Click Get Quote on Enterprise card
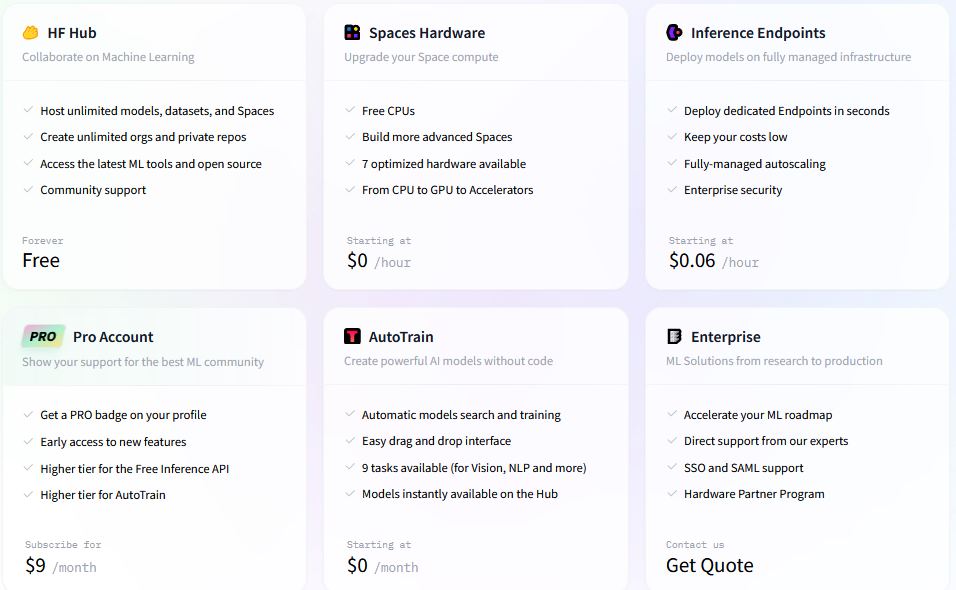This screenshot has width=956, height=590. click(x=710, y=566)
